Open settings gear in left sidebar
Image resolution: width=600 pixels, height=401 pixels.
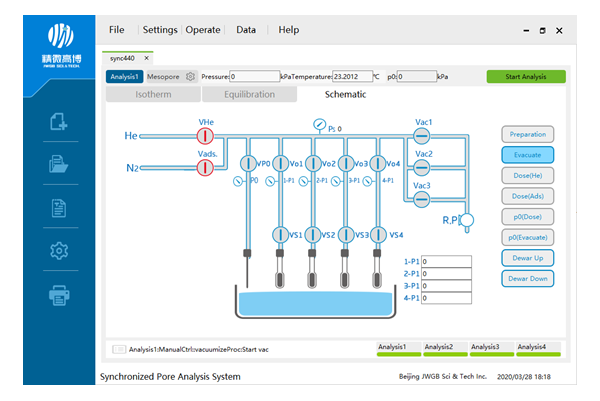[x=58, y=252]
